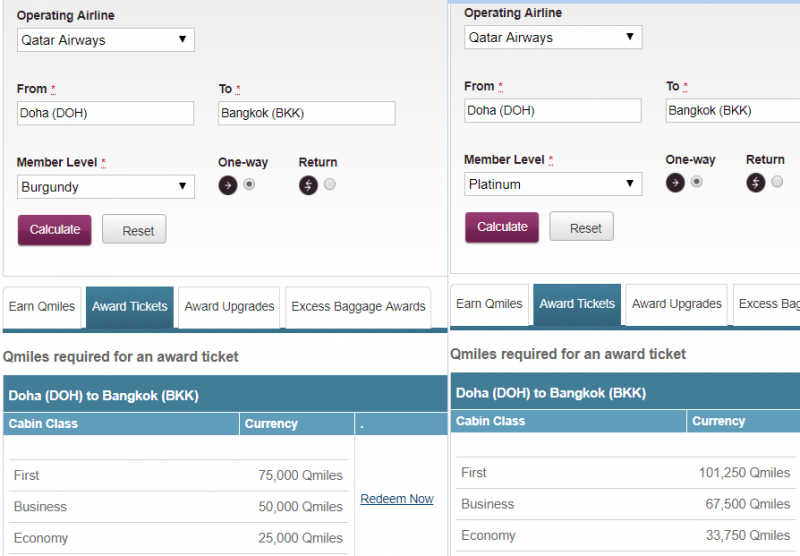The width and height of the screenshot is (800, 556).
Task: Click the return arrows icon in the Burgundy panel
Action: point(308,185)
